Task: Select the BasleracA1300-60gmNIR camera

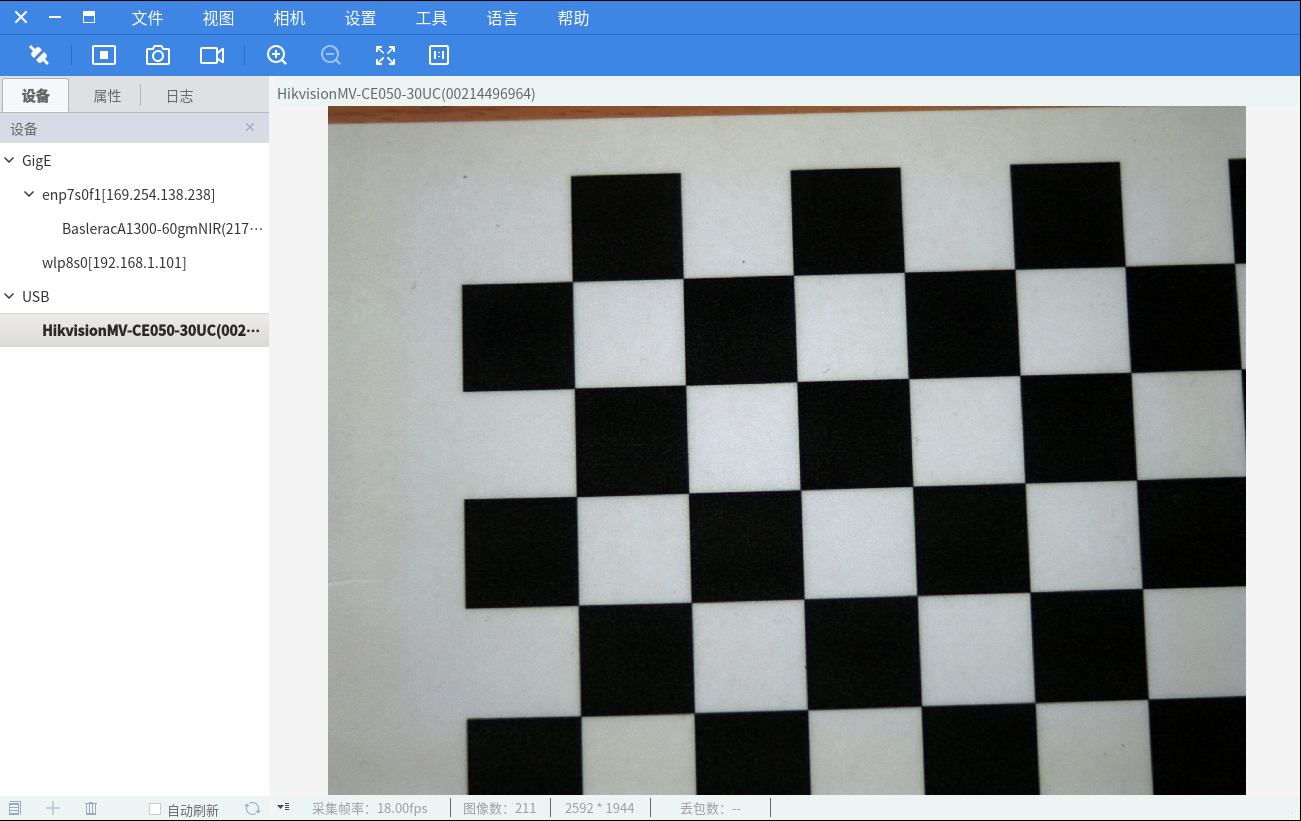Action: (x=163, y=228)
